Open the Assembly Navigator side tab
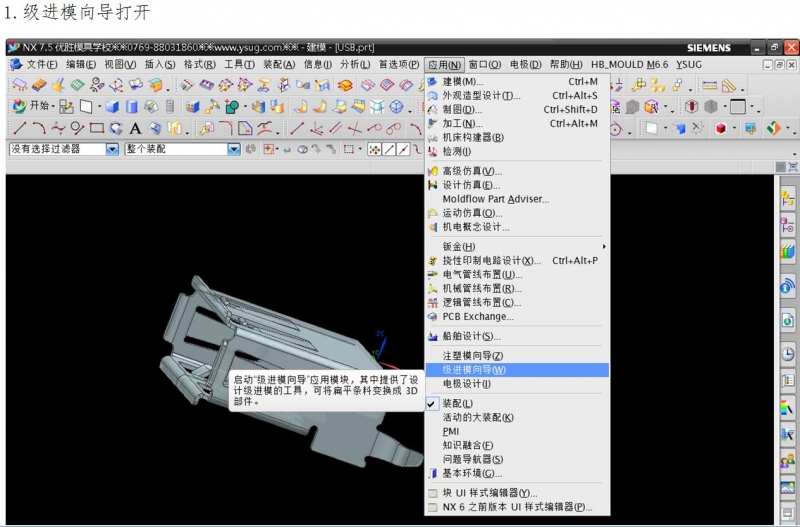 (x=788, y=198)
